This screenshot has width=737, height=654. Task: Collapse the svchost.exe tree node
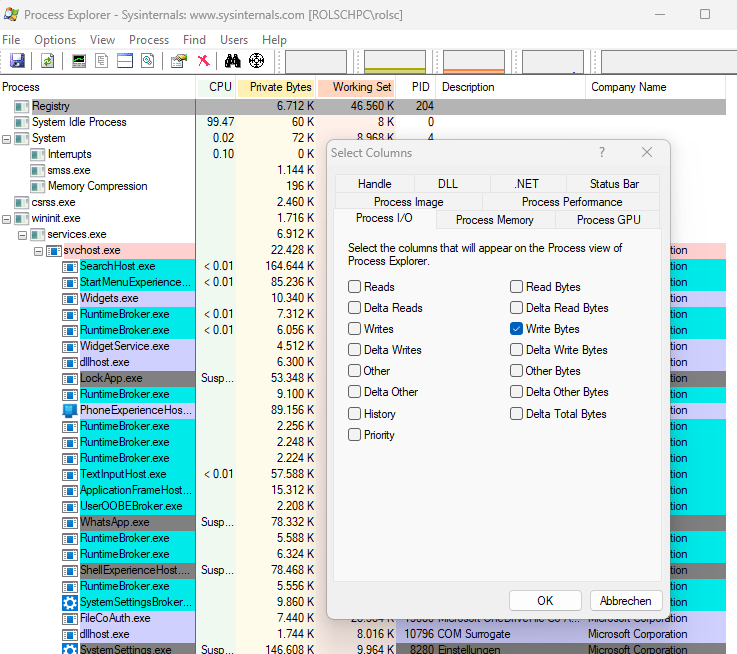(39, 252)
